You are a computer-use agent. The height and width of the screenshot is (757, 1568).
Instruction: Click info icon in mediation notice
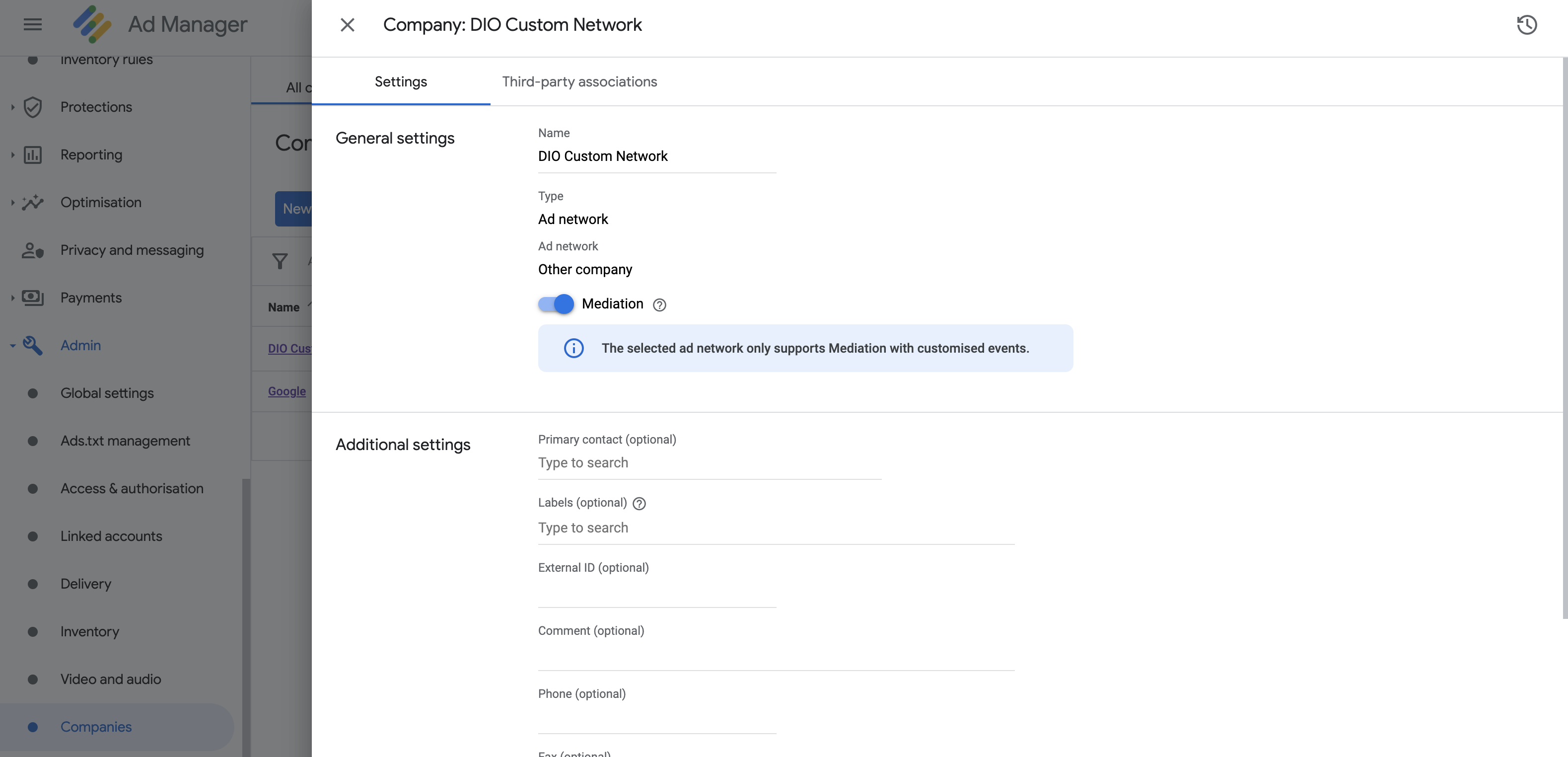(573, 348)
